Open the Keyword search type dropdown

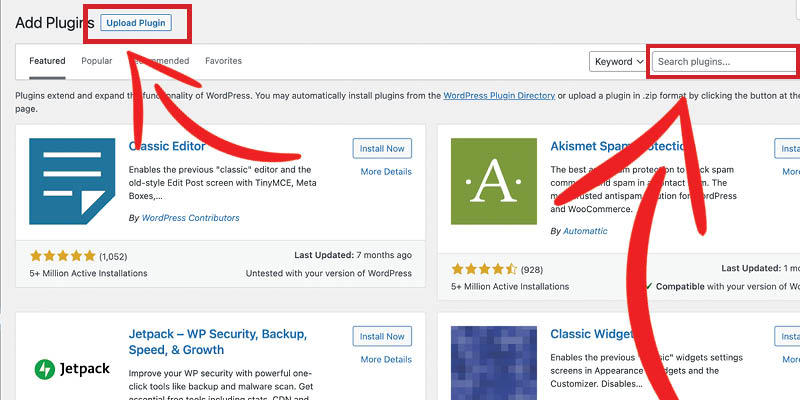618,62
